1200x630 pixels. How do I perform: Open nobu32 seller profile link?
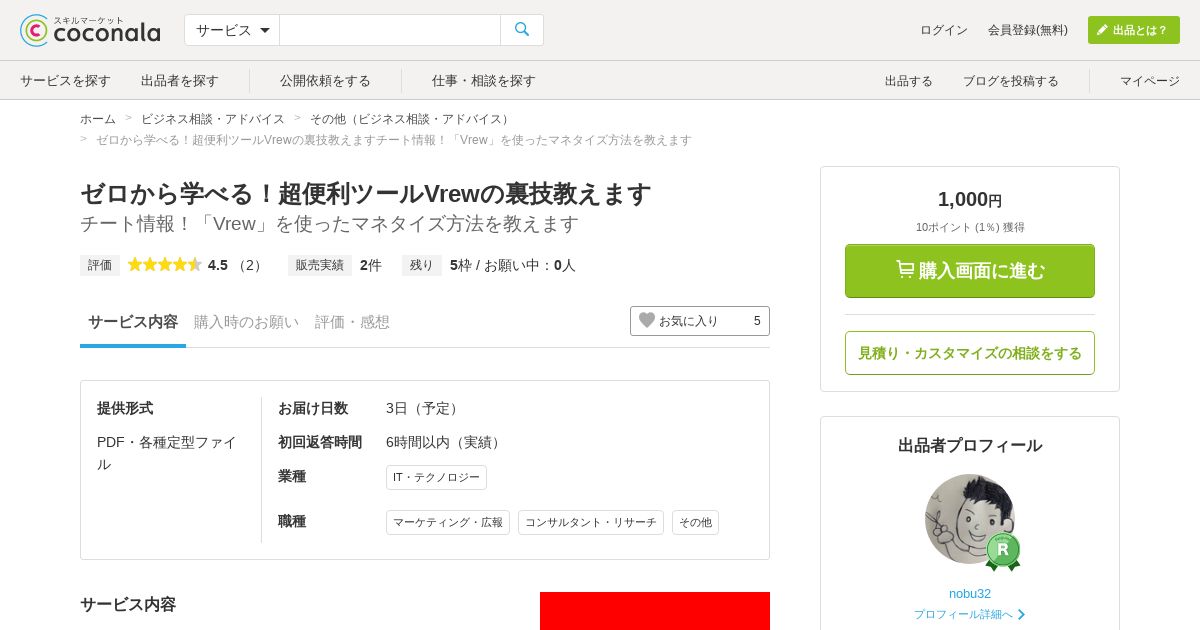click(x=970, y=593)
